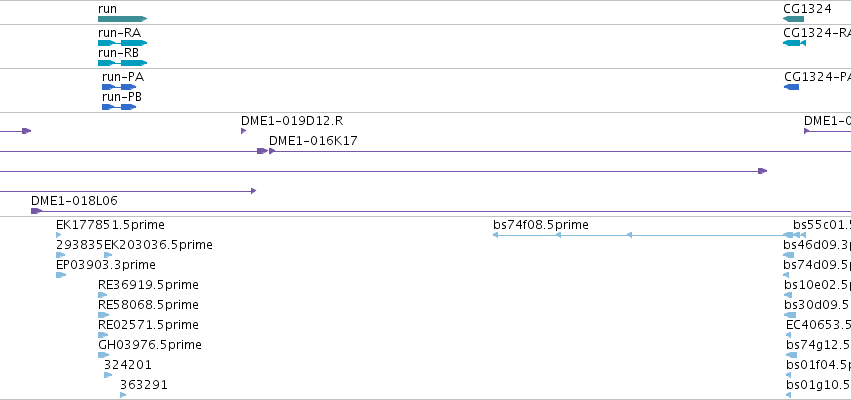Click the CG1324-PA protein glyph
Viewport: 851px width, 400px height.
792,87
